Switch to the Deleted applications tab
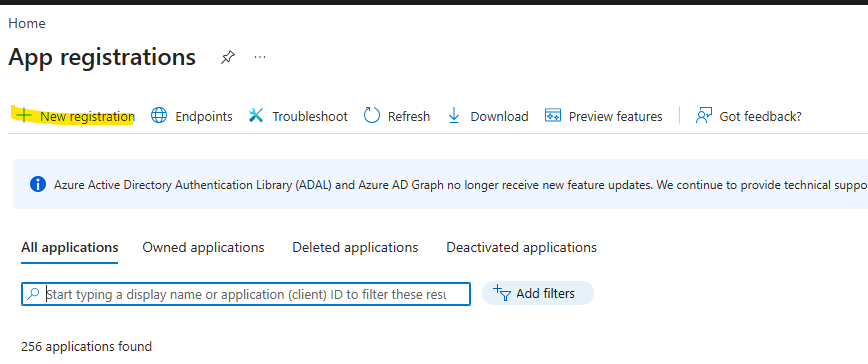 pos(355,247)
